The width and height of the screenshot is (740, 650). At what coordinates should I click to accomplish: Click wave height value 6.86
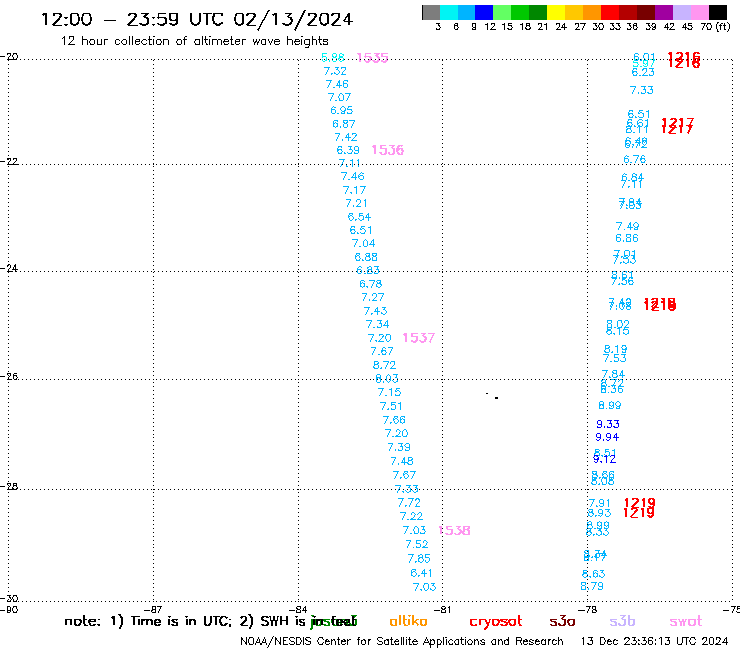tap(627, 239)
